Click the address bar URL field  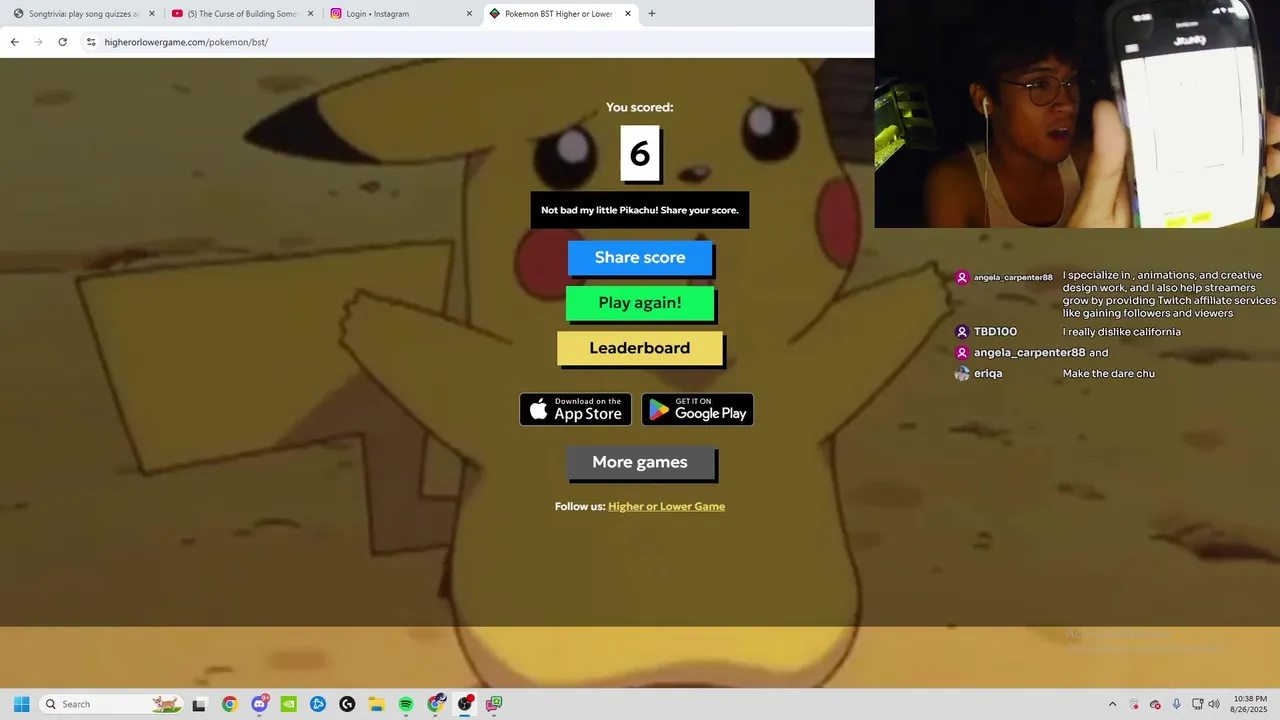click(480, 42)
